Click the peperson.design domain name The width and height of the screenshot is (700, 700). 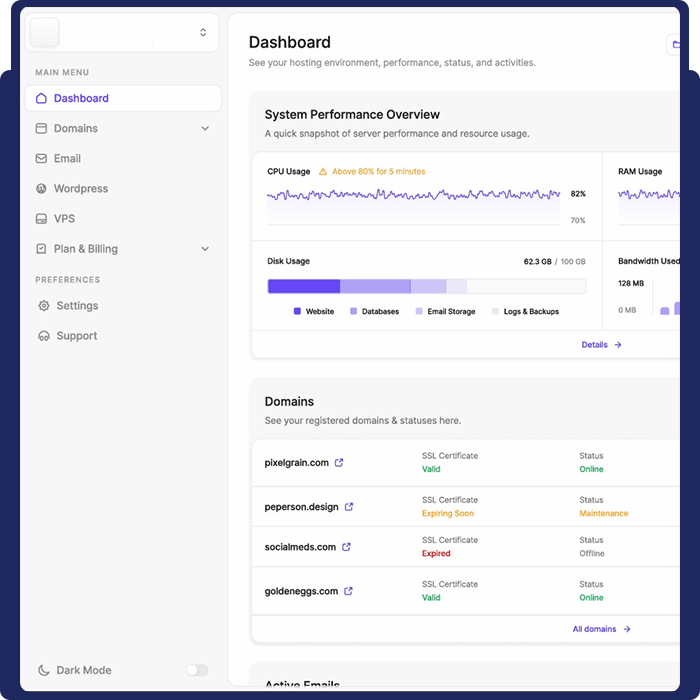tap(301, 507)
